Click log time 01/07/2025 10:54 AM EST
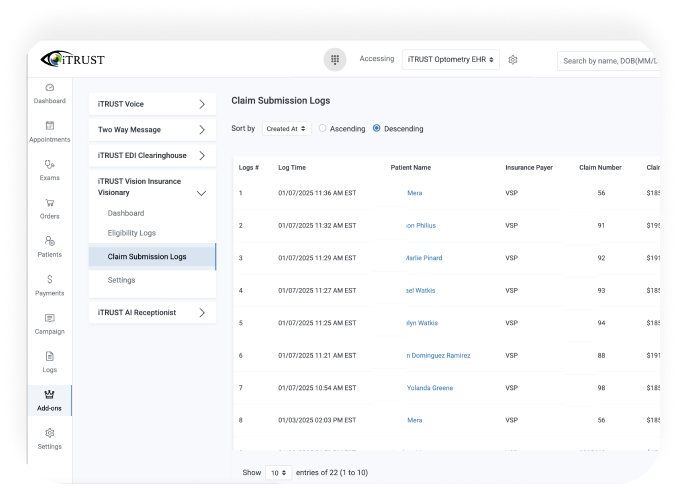The width and height of the screenshot is (680, 490). (317, 388)
